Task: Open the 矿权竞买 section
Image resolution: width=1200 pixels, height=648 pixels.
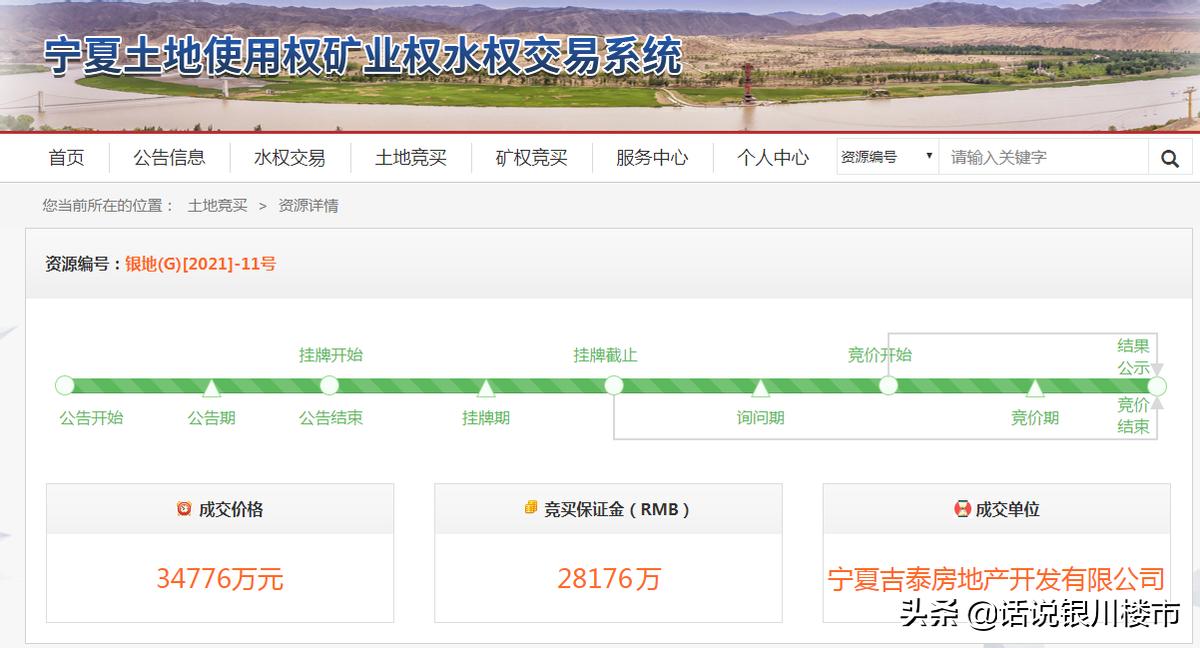Action: pyautogui.click(x=530, y=157)
